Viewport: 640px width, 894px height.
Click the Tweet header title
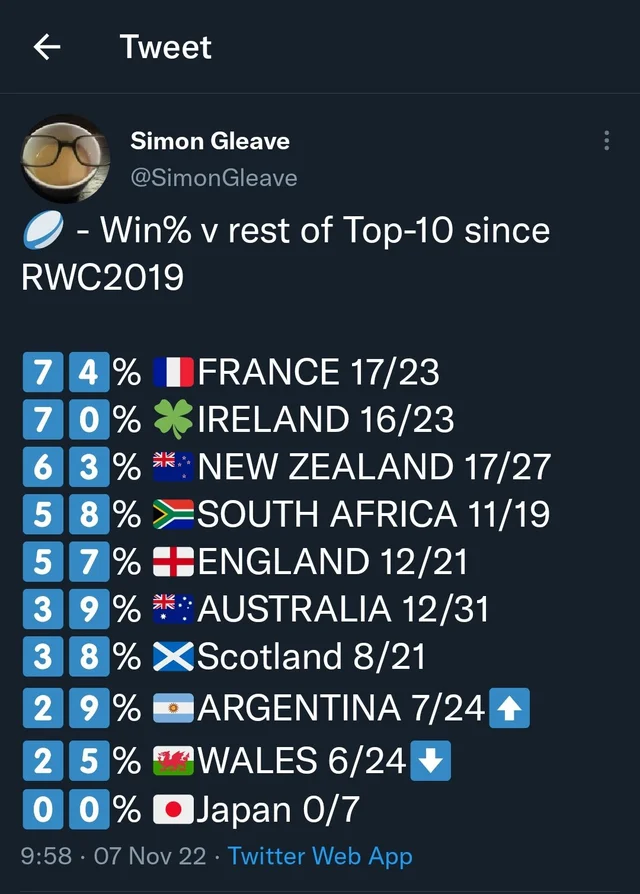pyautogui.click(x=166, y=47)
